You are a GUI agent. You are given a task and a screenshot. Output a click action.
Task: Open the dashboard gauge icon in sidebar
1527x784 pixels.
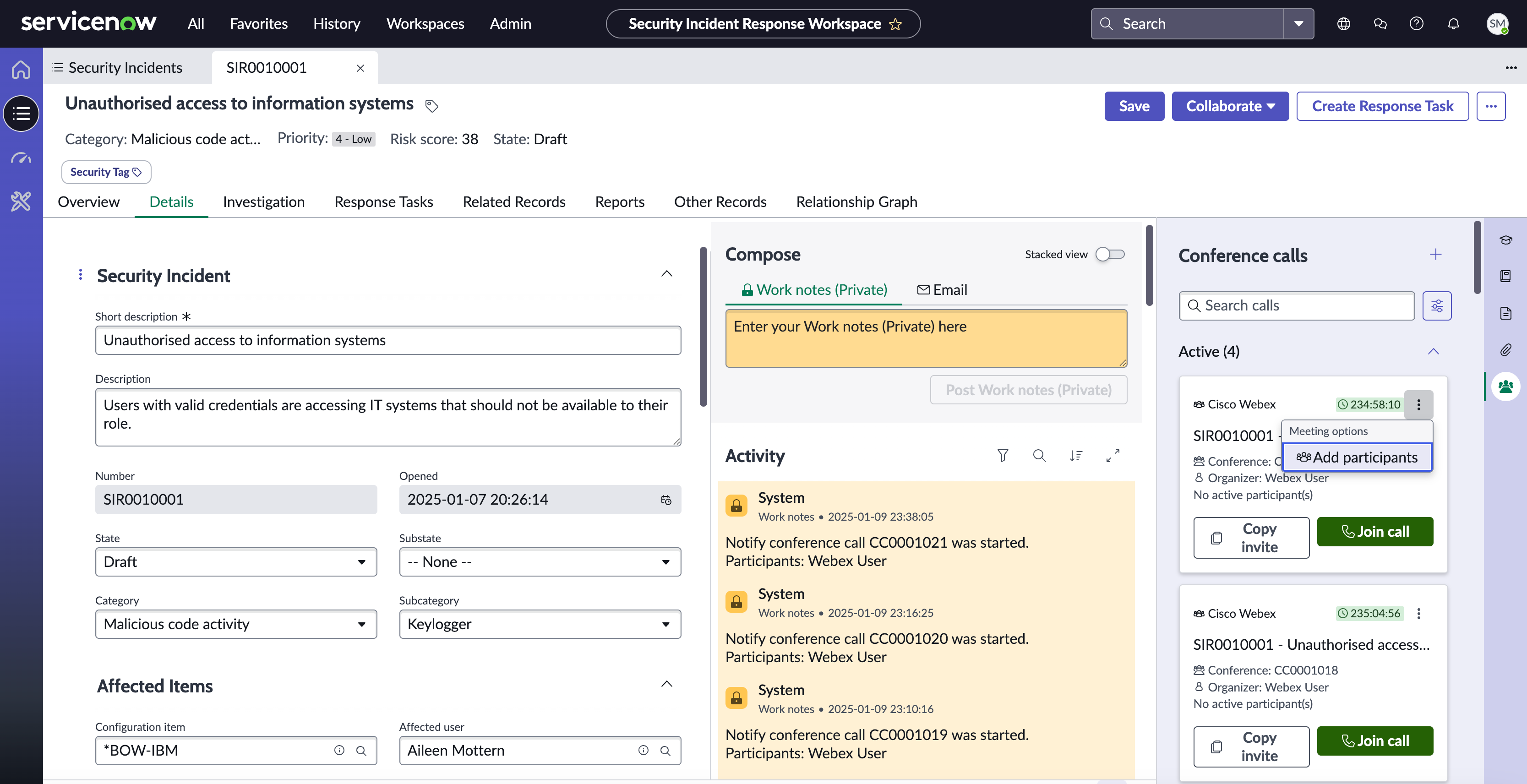21,158
